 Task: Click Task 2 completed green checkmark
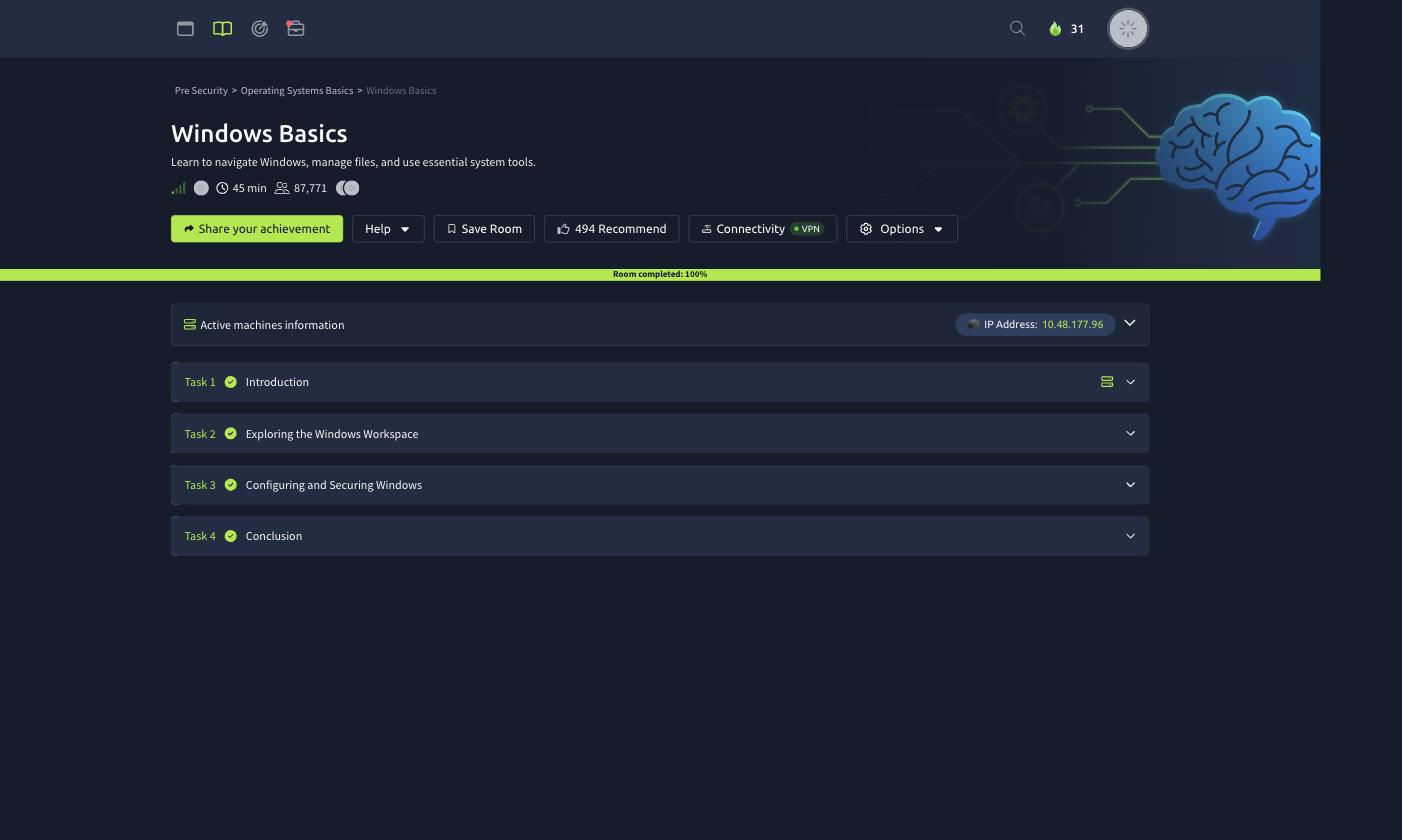(x=231, y=434)
